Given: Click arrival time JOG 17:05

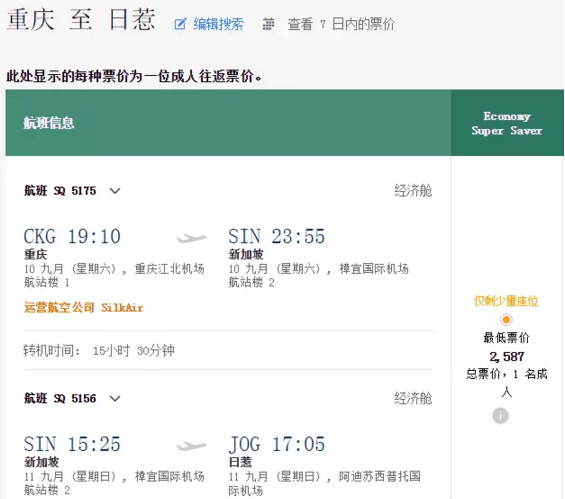Looking at the screenshot, I should (276, 444).
